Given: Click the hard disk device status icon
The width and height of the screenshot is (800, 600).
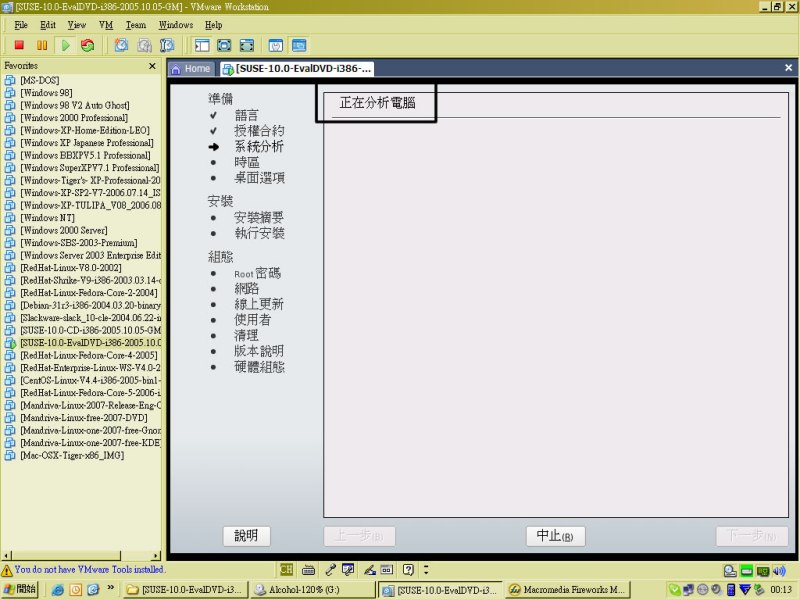Looking at the screenshot, I should (730, 571).
